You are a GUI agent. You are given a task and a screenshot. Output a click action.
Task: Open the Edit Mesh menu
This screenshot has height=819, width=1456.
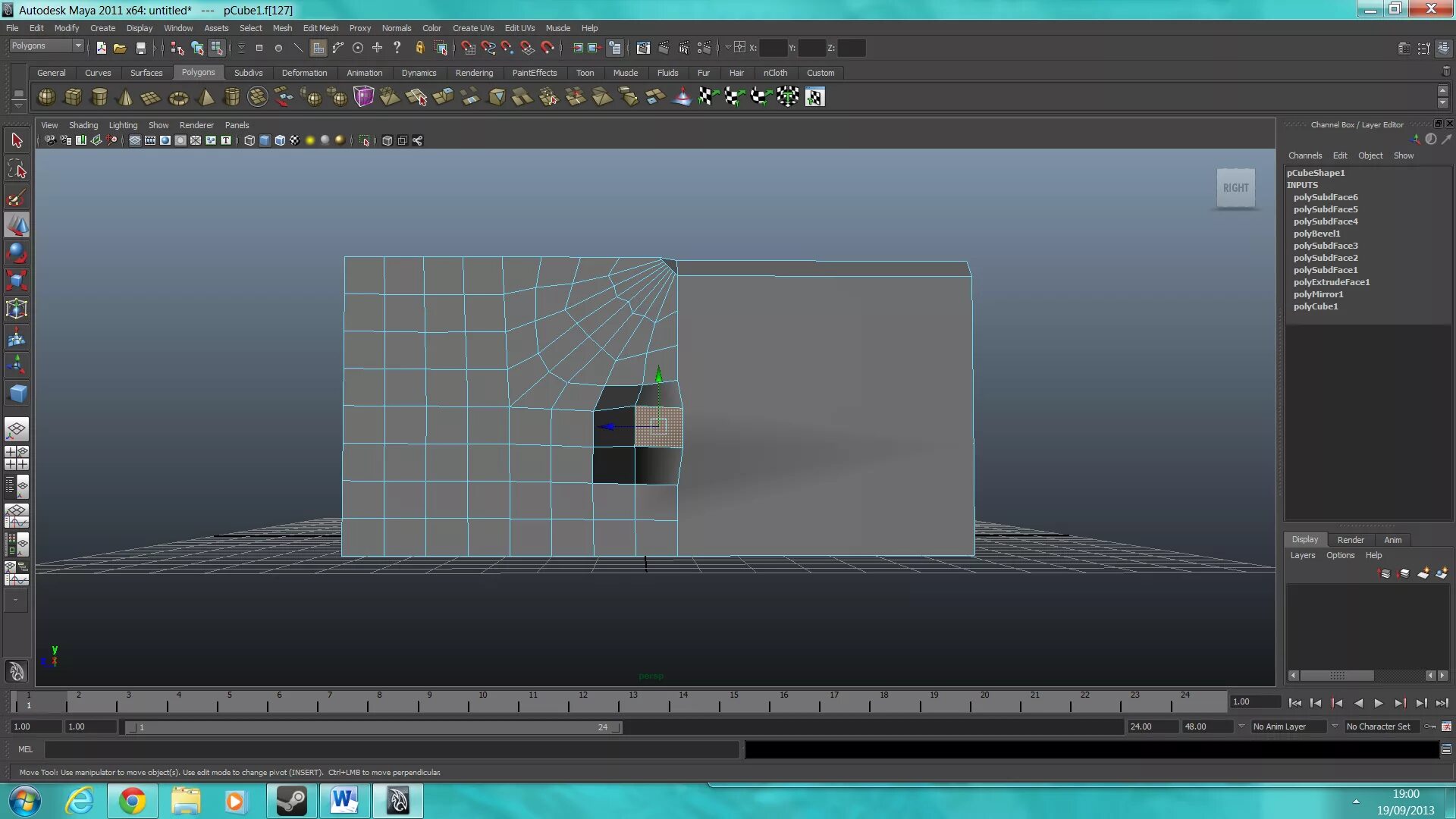pyautogui.click(x=320, y=28)
